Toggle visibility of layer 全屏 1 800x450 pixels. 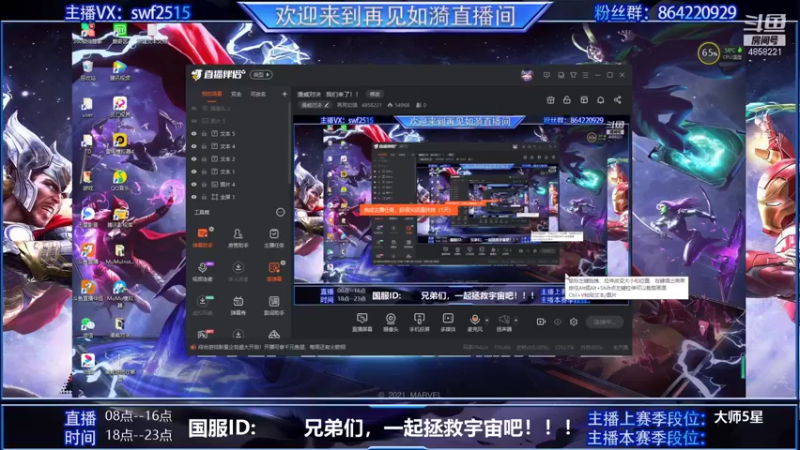(x=194, y=197)
